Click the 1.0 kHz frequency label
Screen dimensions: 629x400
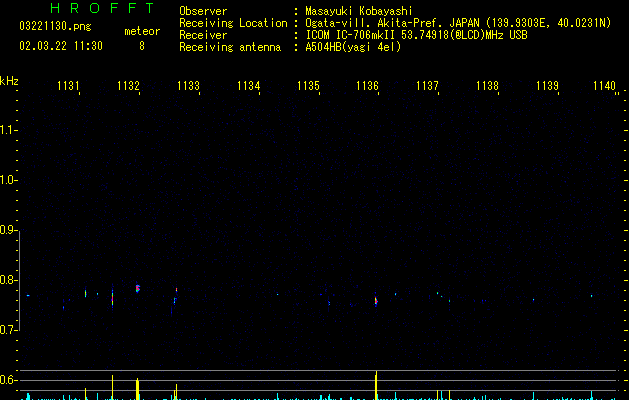click(8, 180)
